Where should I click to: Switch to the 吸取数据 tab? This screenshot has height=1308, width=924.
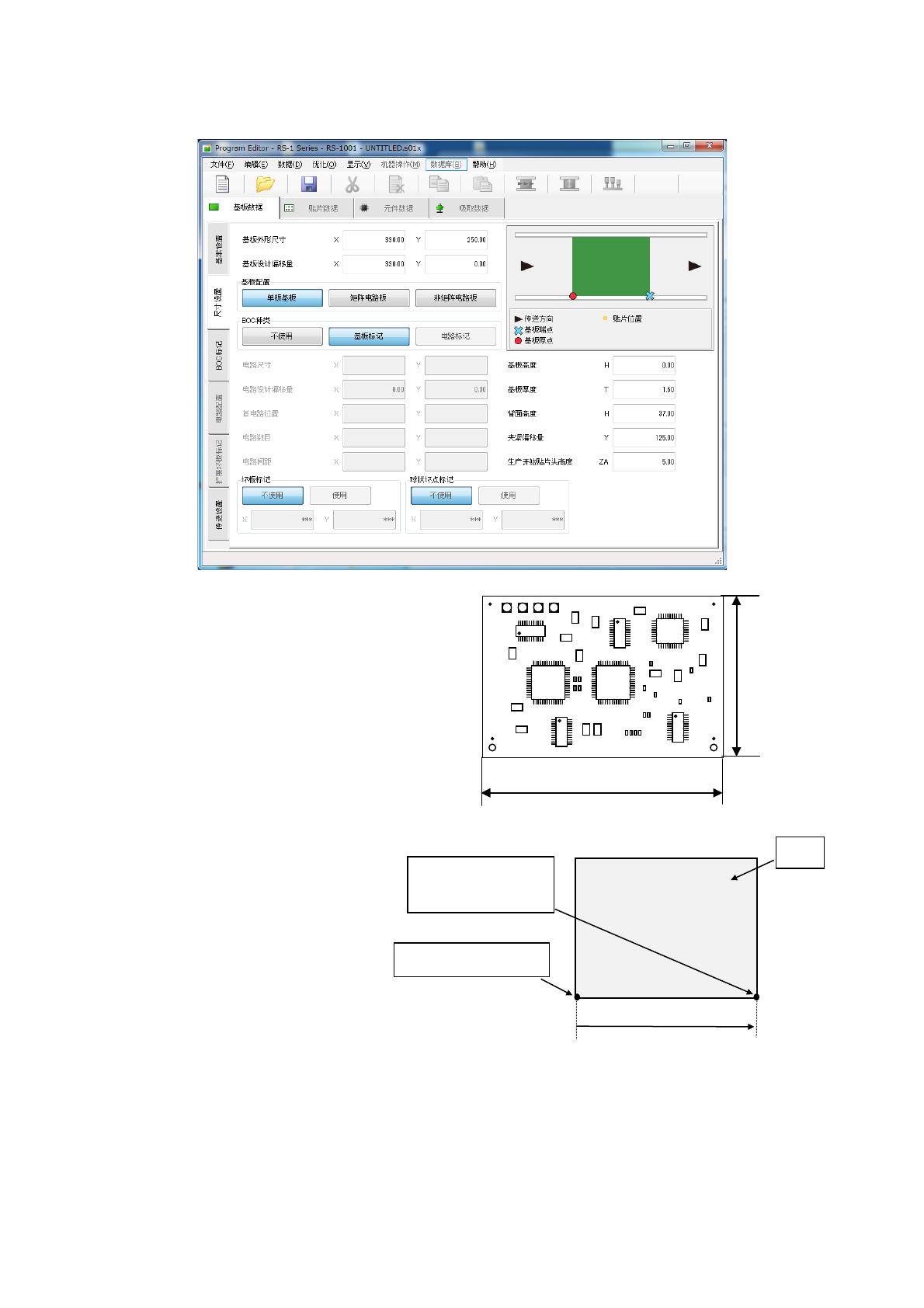[467, 208]
